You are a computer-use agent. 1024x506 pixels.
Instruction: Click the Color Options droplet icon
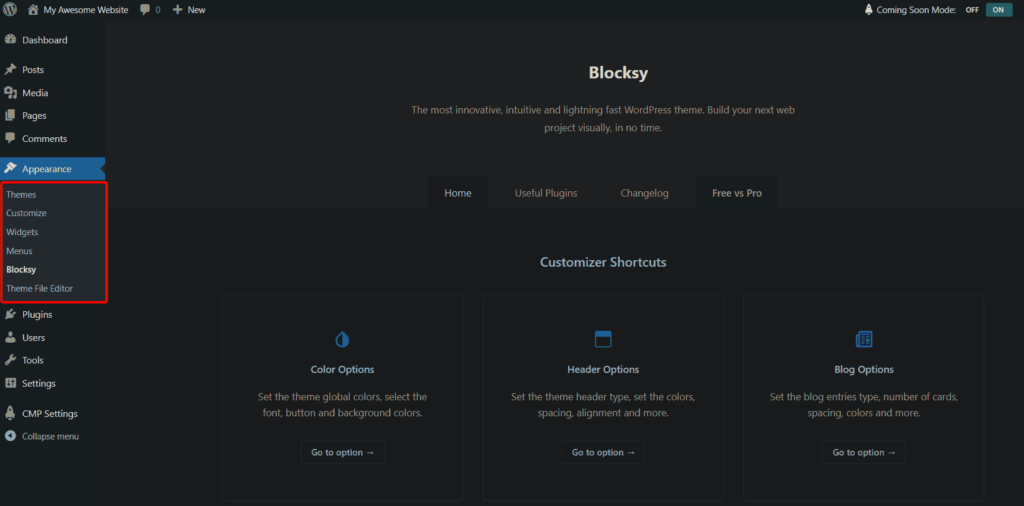pos(342,340)
